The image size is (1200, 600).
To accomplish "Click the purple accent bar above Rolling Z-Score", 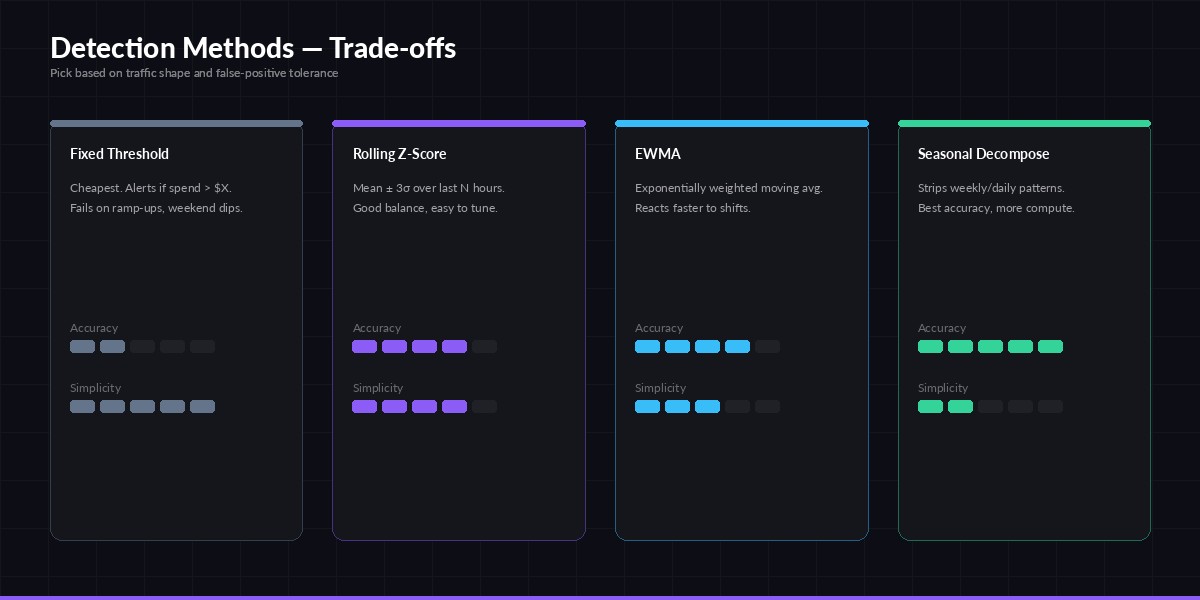I will (x=458, y=123).
